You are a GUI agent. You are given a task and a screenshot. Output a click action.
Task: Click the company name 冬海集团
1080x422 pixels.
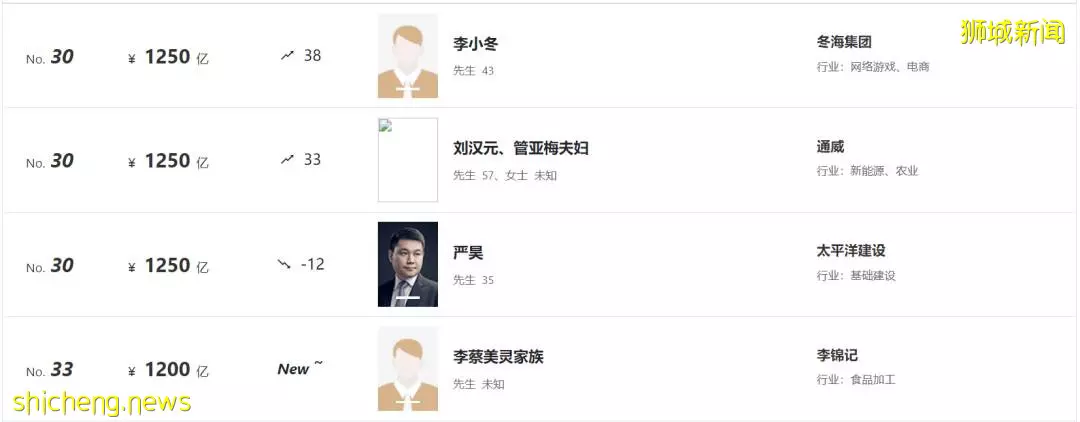844,42
